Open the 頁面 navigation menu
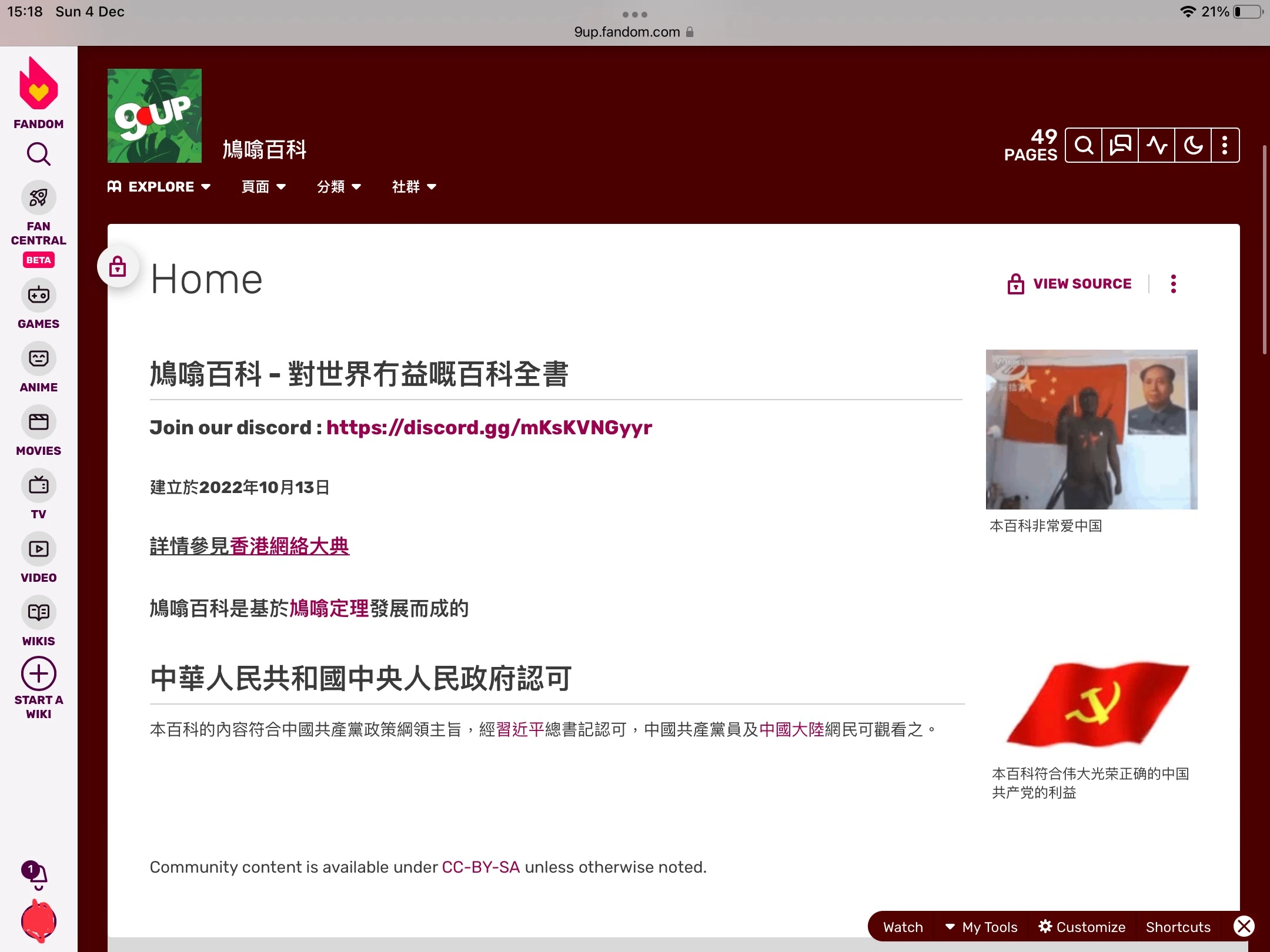This screenshot has width=1270, height=952. (x=263, y=187)
